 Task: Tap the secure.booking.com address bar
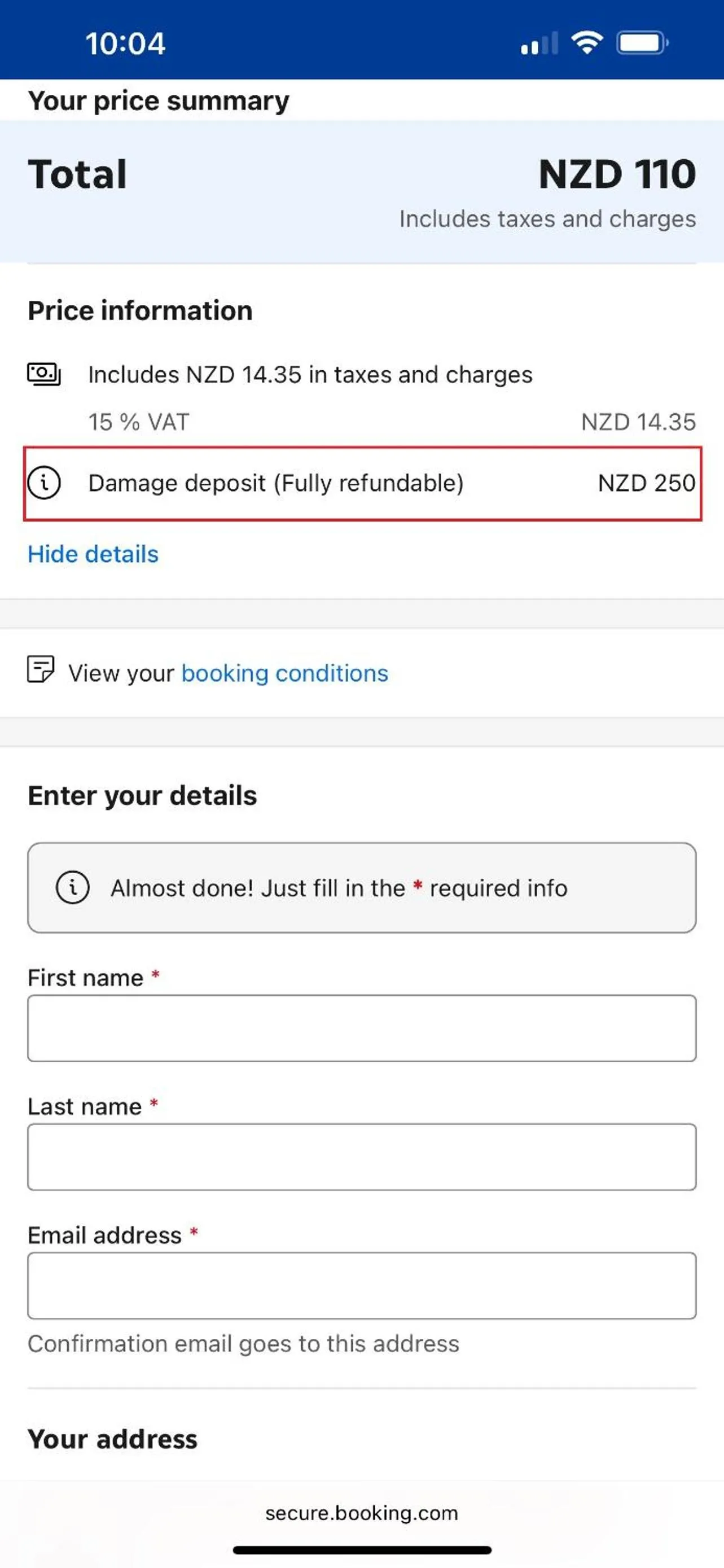click(x=361, y=1513)
